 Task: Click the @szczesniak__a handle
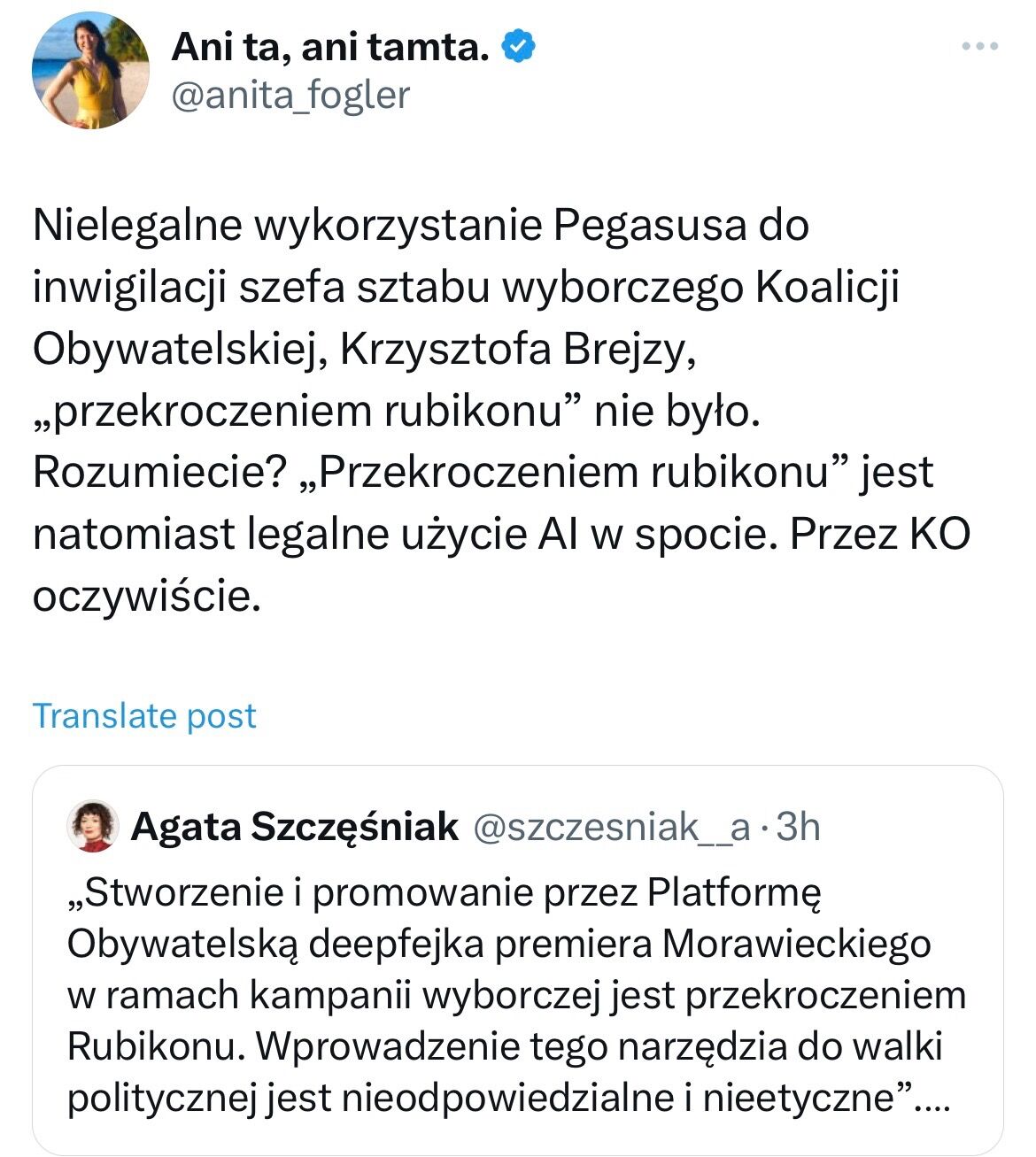[x=612, y=827]
